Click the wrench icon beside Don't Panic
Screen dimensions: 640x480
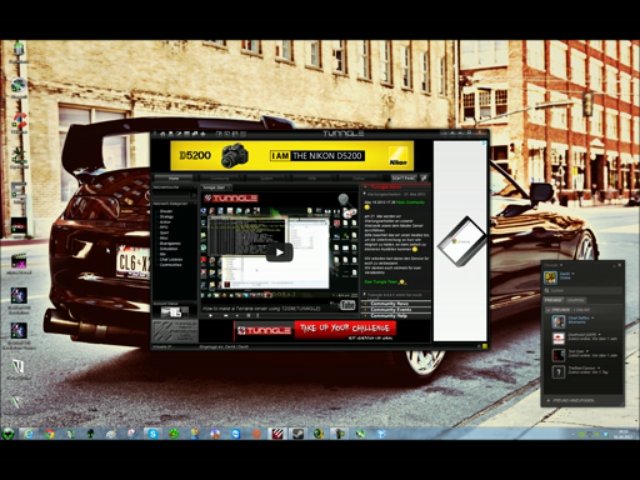click(x=424, y=178)
